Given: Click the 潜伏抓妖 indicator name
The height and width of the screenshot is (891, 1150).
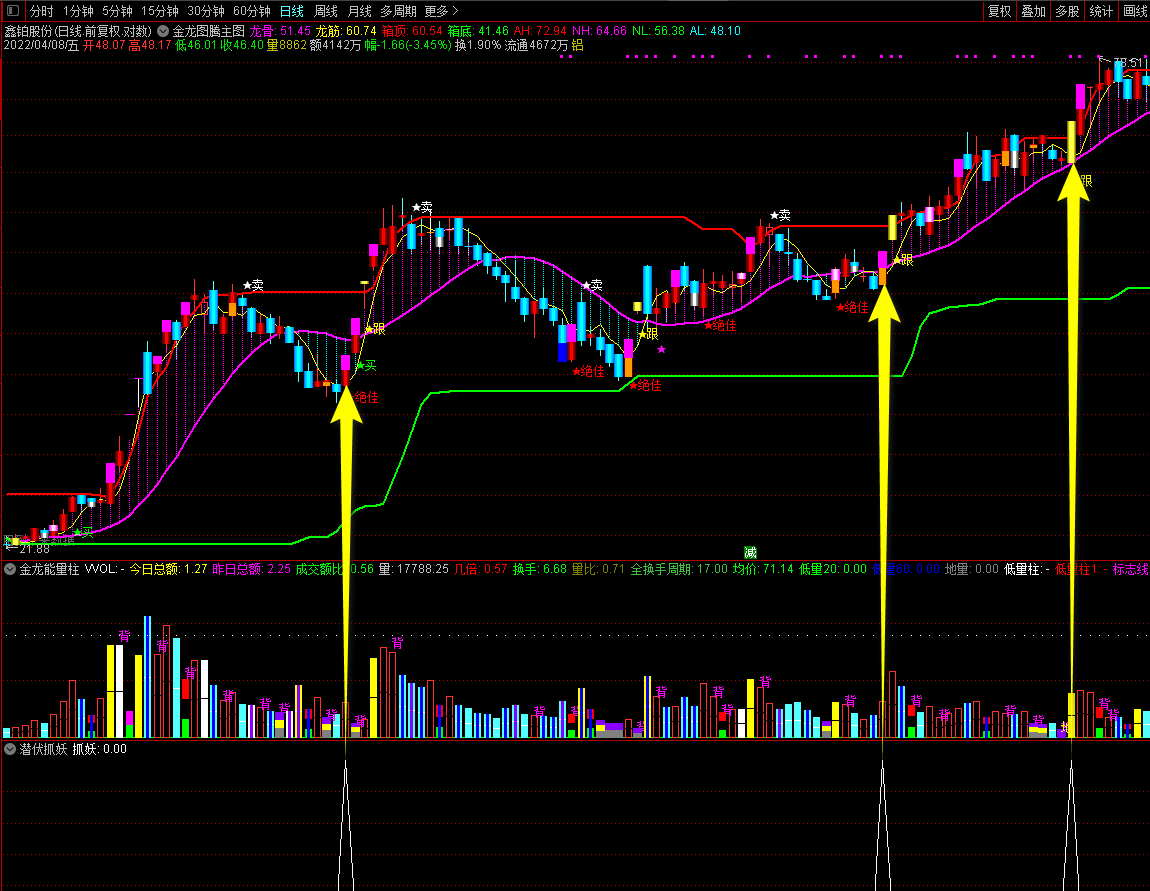Looking at the screenshot, I should click(43, 749).
